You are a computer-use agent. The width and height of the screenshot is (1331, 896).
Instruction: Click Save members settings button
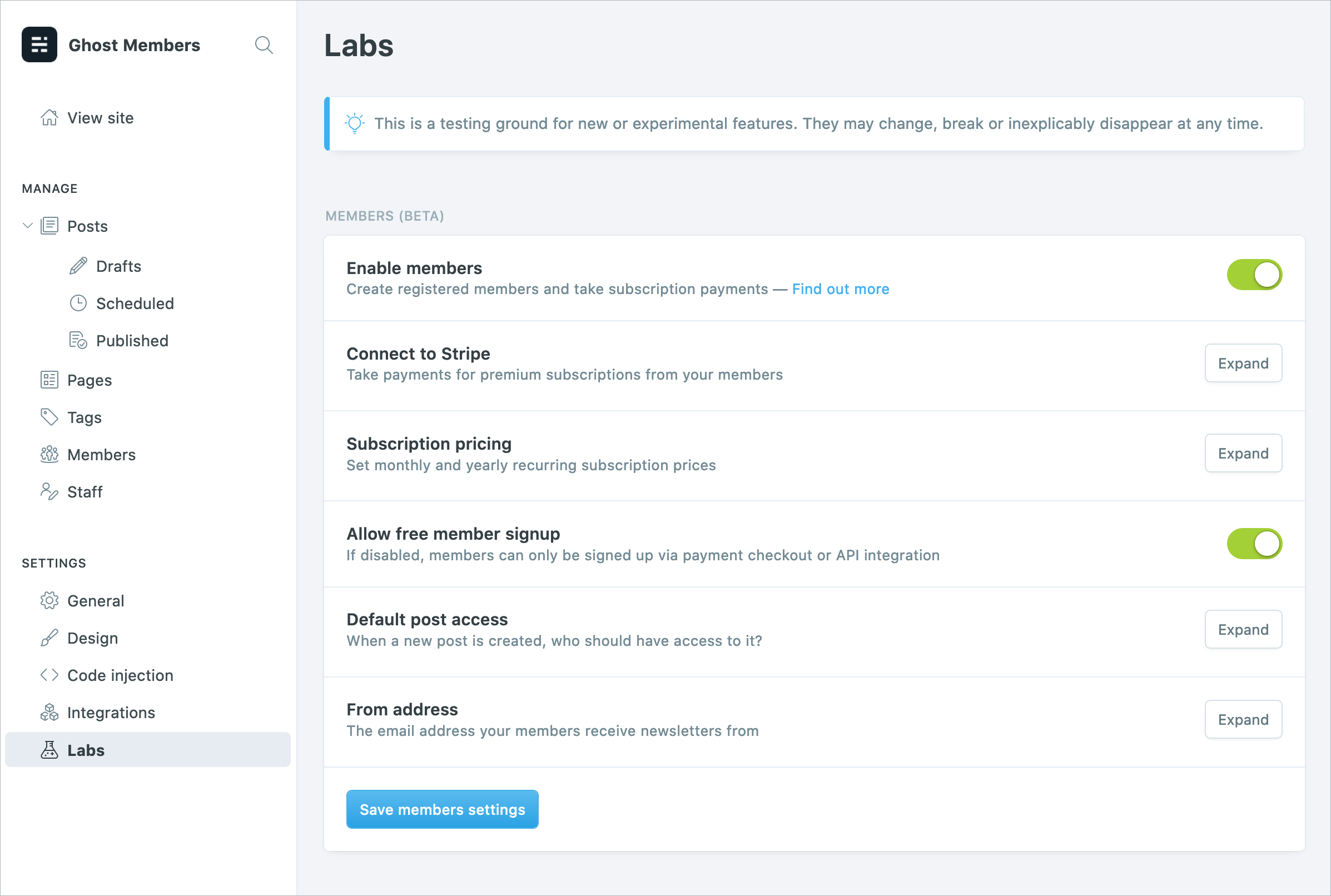pyautogui.click(x=442, y=809)
